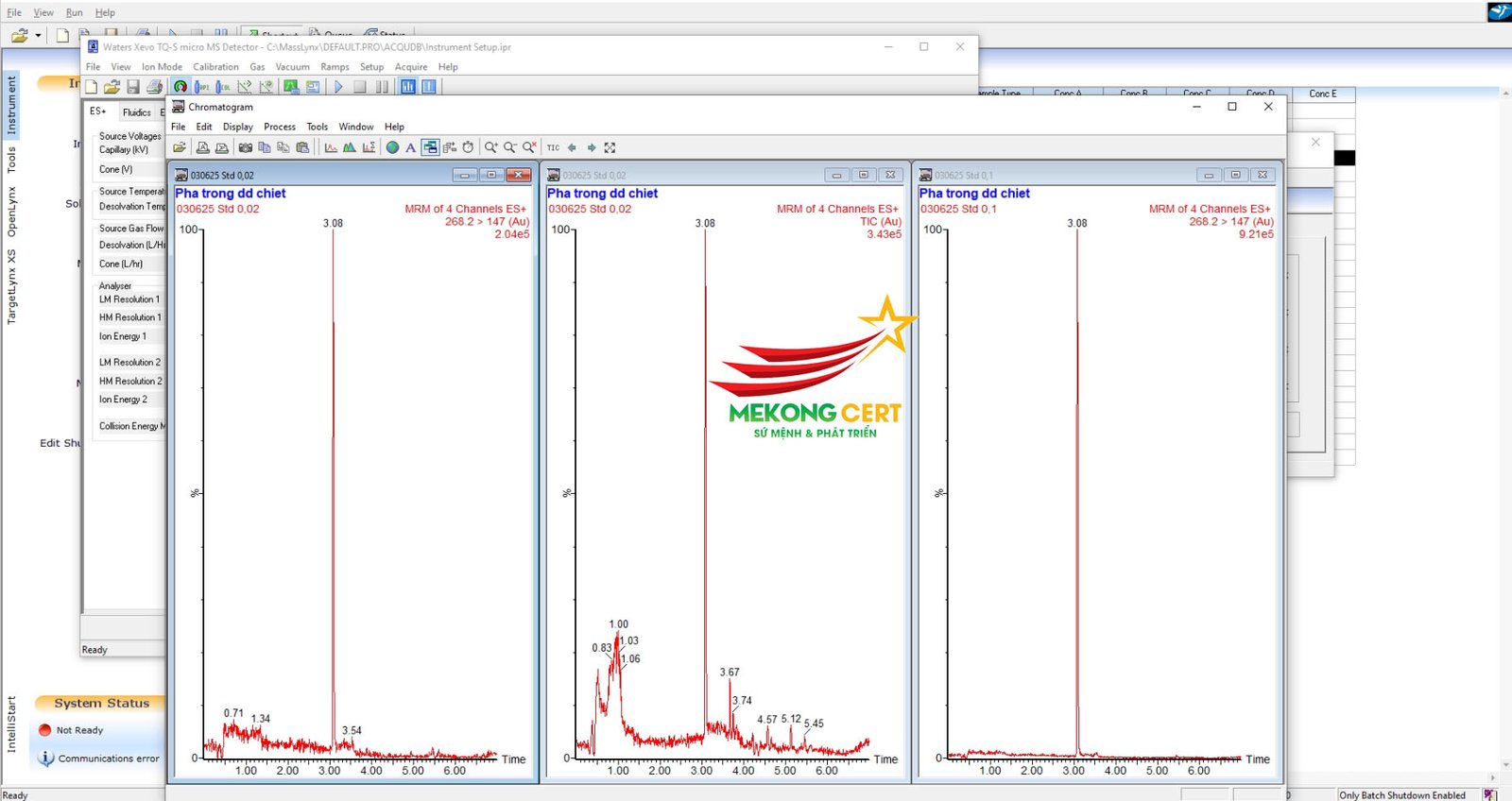
Task: Click the stopwatch real-time update icon
Action: (468, 147)
